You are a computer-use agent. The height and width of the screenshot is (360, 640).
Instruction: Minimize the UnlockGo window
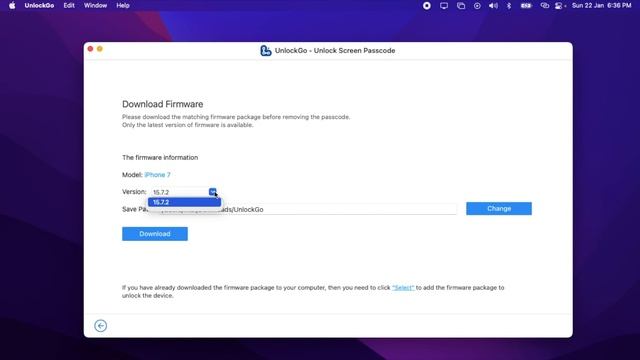click(100, 49)
